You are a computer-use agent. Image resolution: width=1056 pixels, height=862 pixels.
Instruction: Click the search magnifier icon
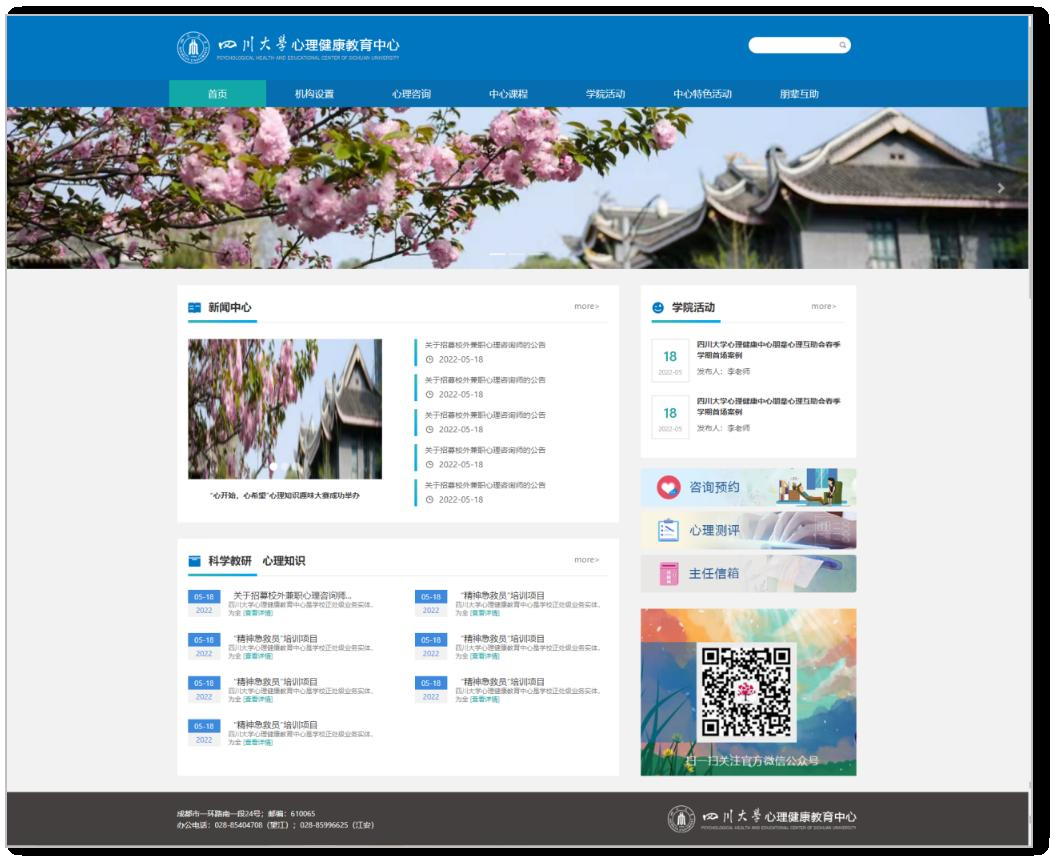[x=842, y=45]
